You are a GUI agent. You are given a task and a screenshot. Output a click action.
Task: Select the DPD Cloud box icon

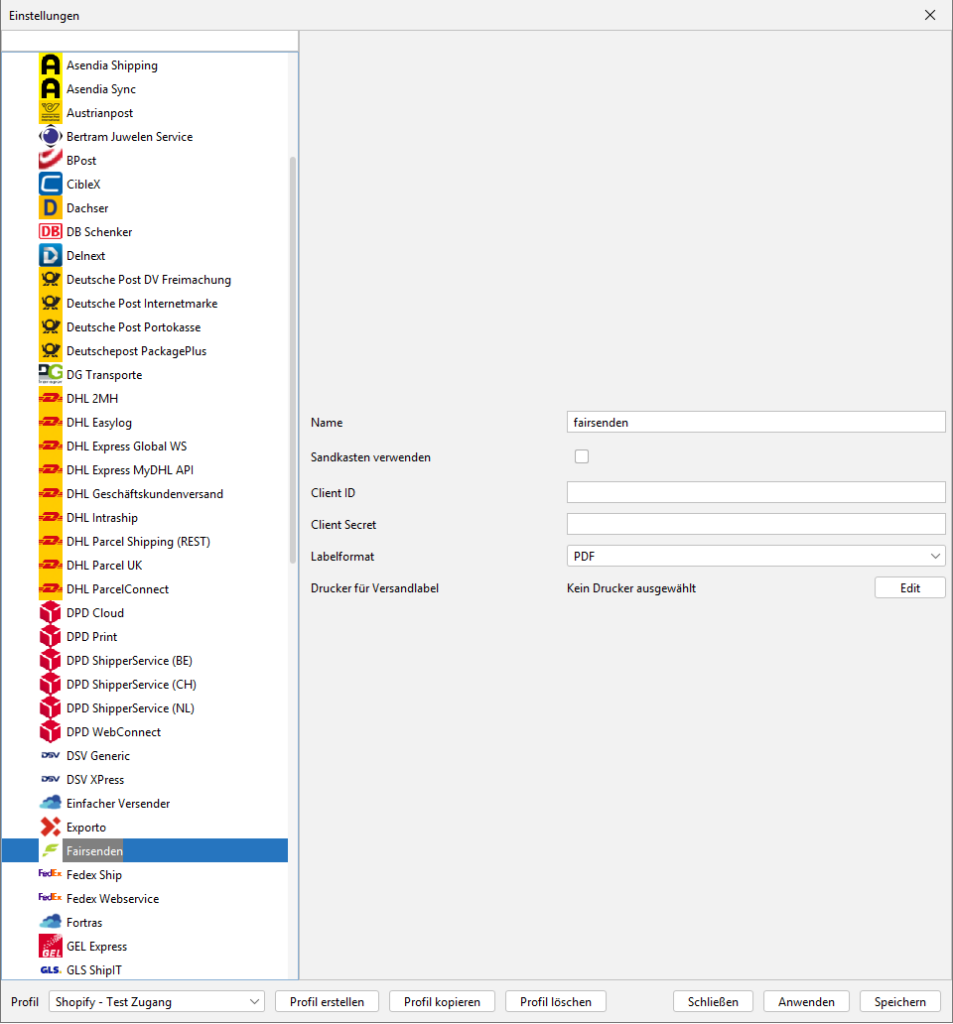[50, 613]
